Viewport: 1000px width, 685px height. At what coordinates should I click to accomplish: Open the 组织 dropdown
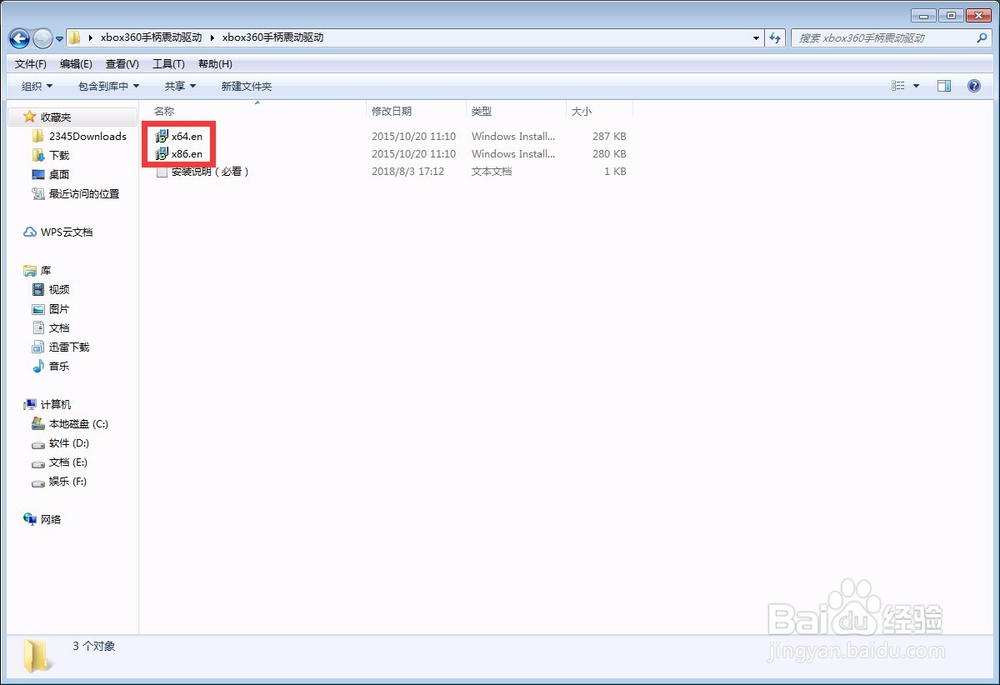[x=37, y=86]
